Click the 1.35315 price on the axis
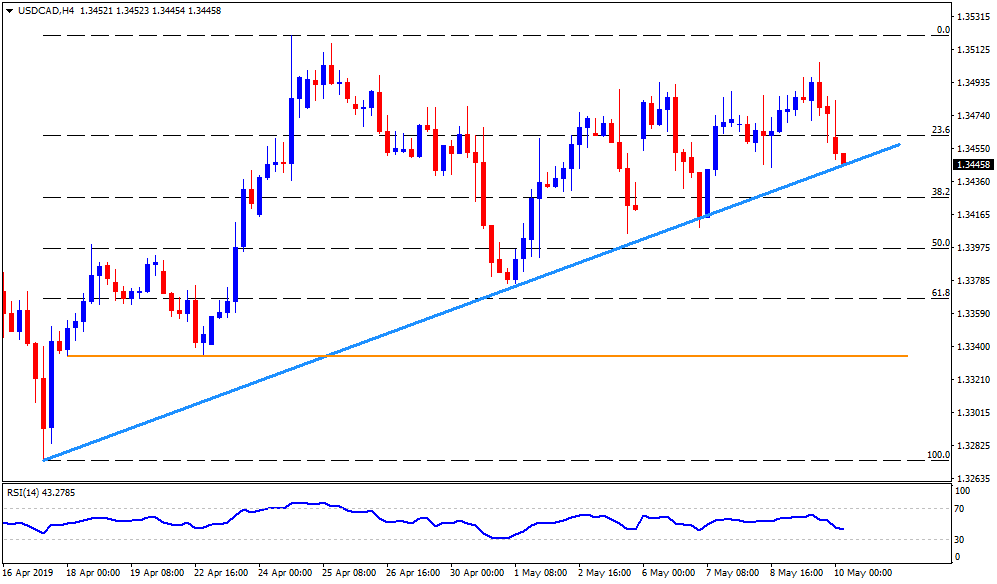The height and width of the screenshot is (584, 997). [x=972, y=17]
